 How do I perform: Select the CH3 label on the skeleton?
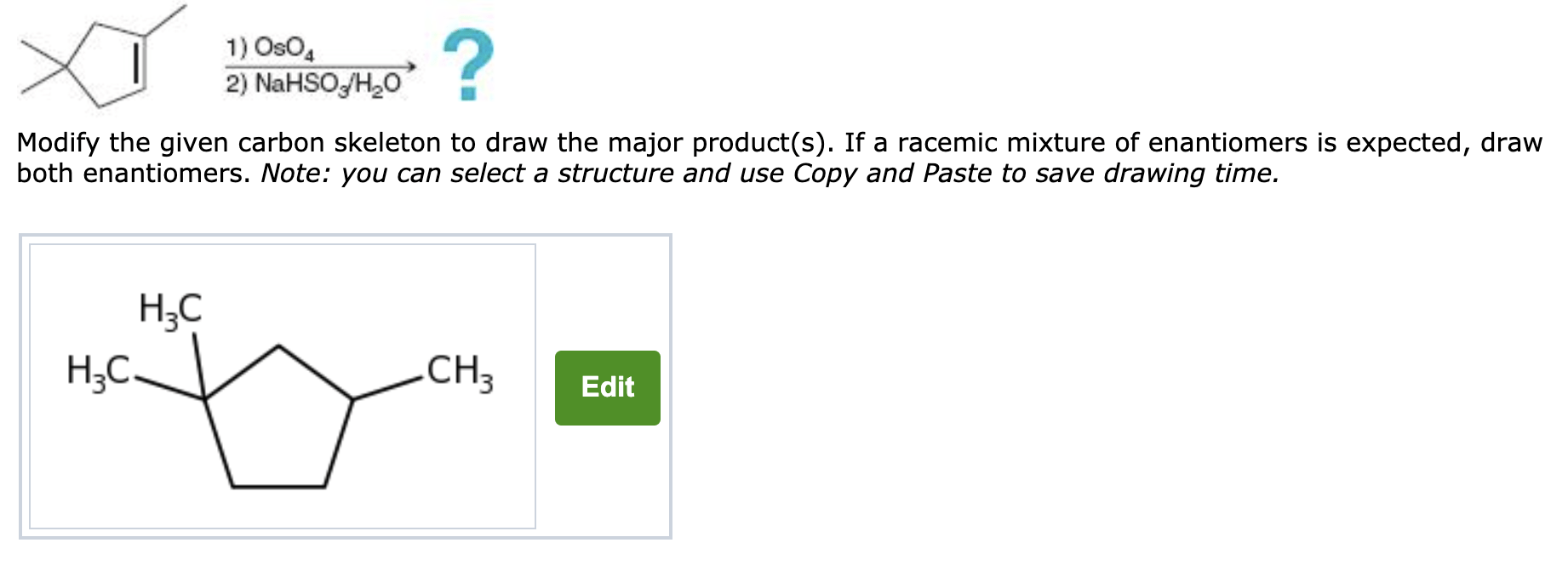[459, 372]
